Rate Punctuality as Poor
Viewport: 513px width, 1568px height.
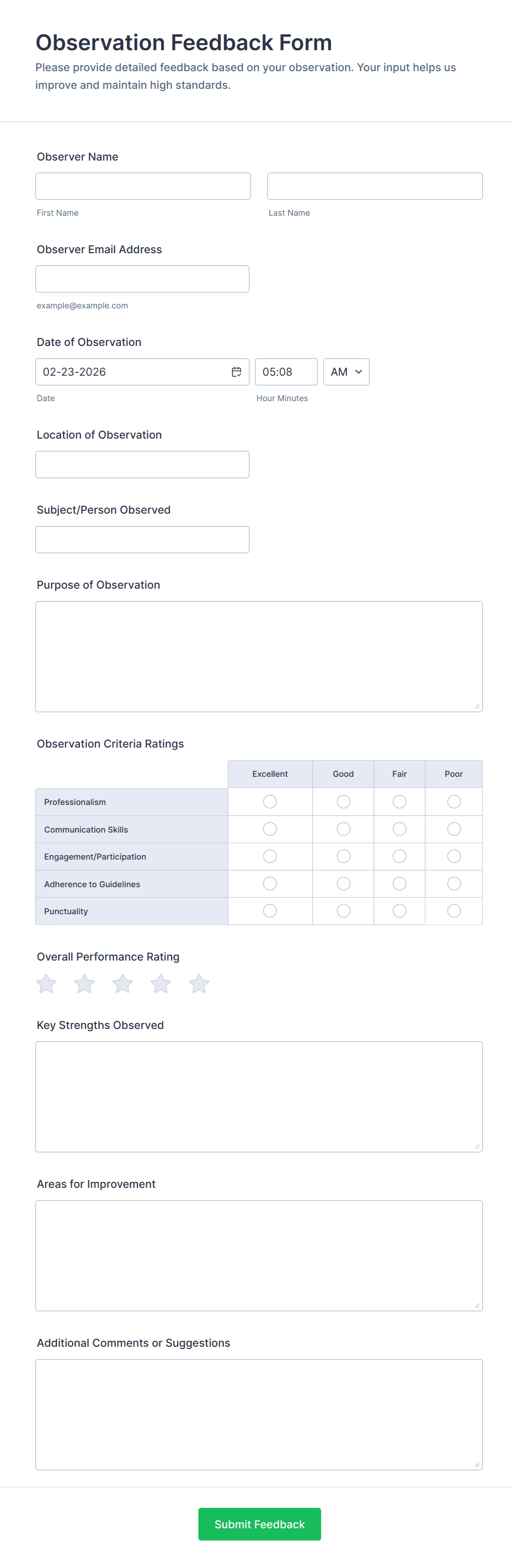pyautogui.click(x=453, y=910)
